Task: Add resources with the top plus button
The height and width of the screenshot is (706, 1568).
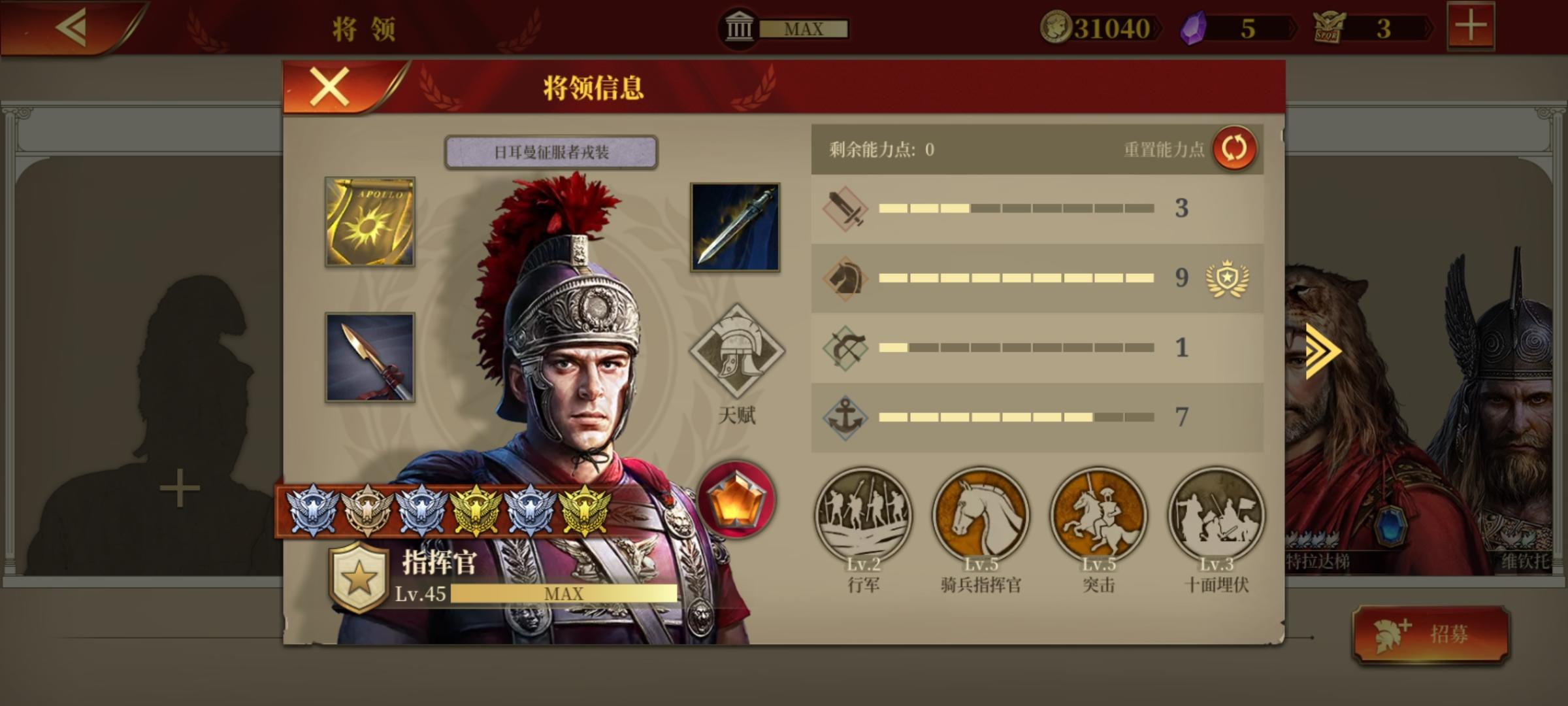Action: pos(1471,27)
